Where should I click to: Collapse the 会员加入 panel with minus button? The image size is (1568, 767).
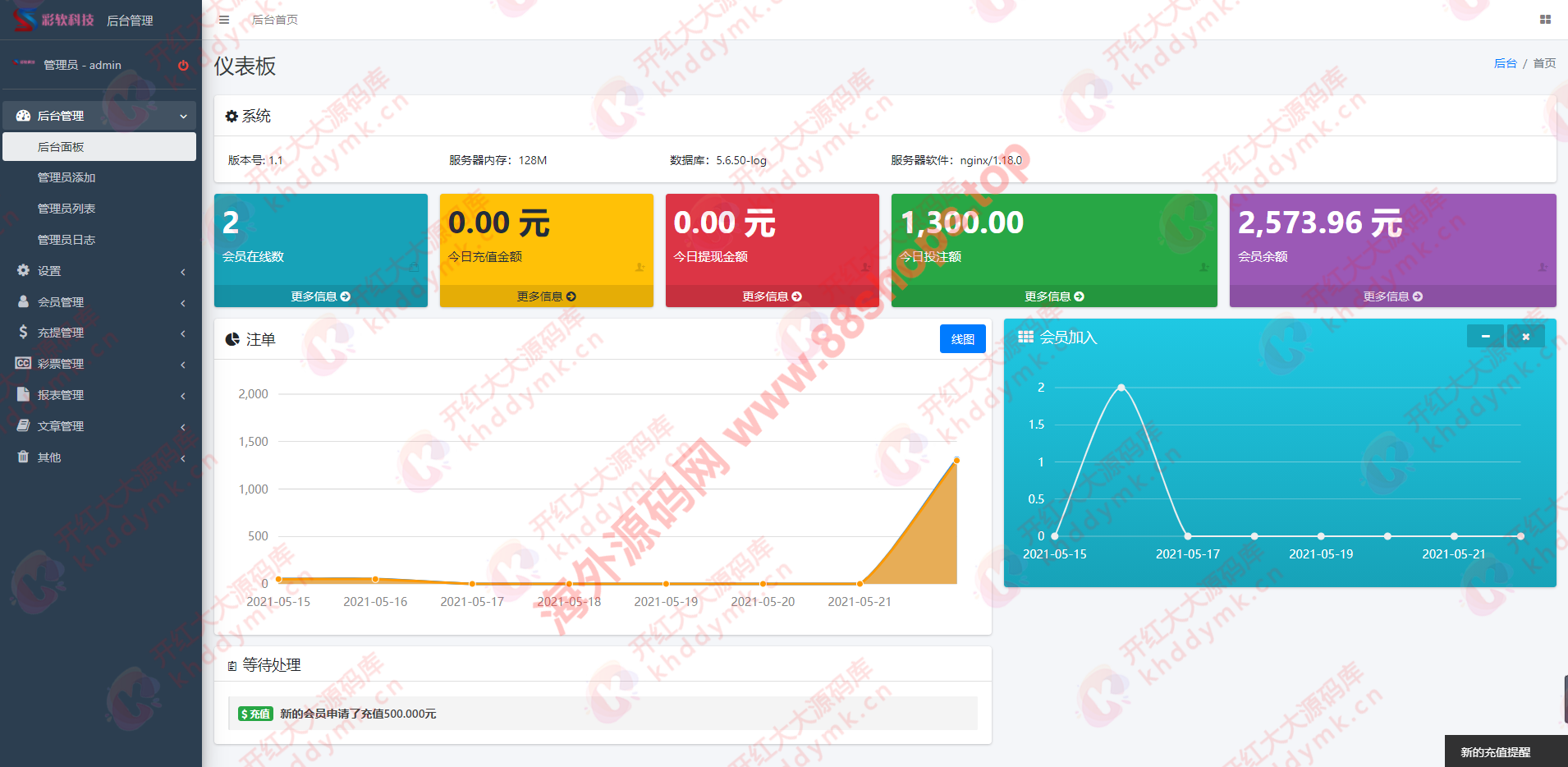pos(1485,337)
